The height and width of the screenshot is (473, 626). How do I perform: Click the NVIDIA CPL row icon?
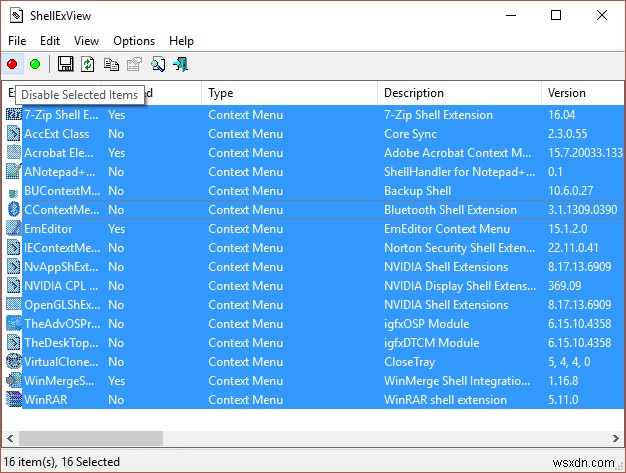(x=14, y=286)
